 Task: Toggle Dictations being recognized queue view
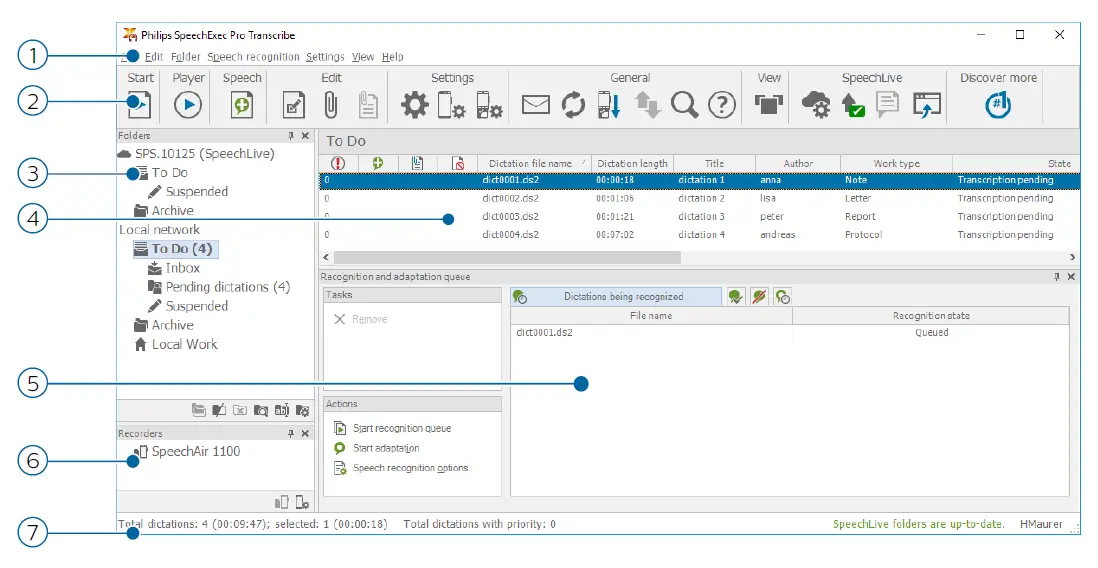pos(615,296)
